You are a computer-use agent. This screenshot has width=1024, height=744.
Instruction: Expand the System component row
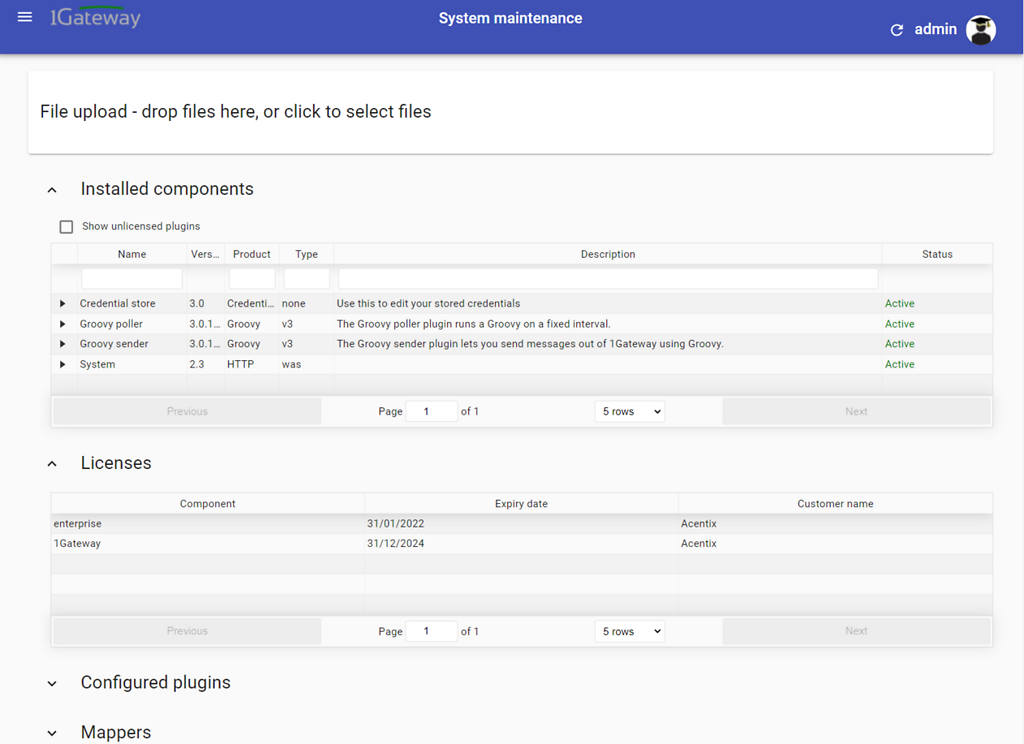(63, 365)
